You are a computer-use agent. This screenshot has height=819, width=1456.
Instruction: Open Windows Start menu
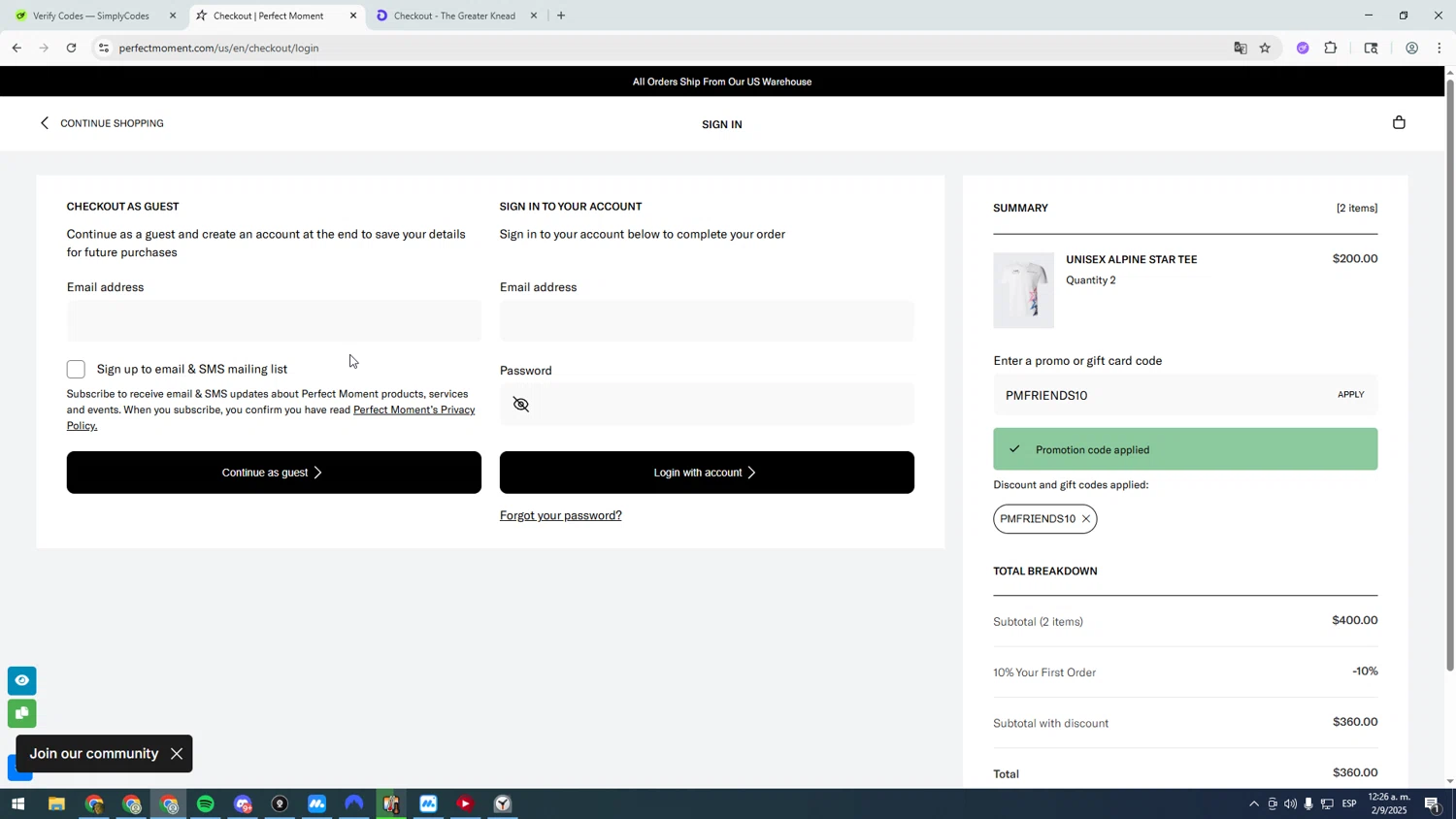click(17, 803)
